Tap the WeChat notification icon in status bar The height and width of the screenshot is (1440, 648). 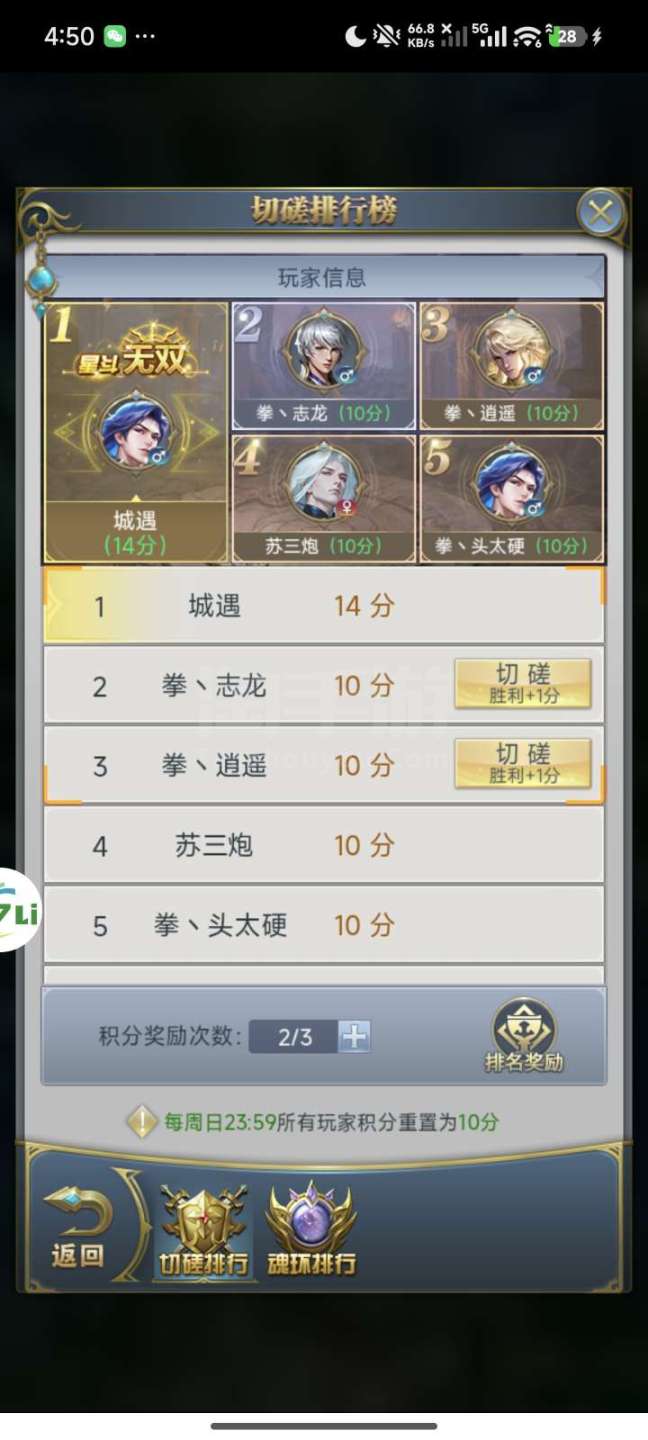(115, 36)
